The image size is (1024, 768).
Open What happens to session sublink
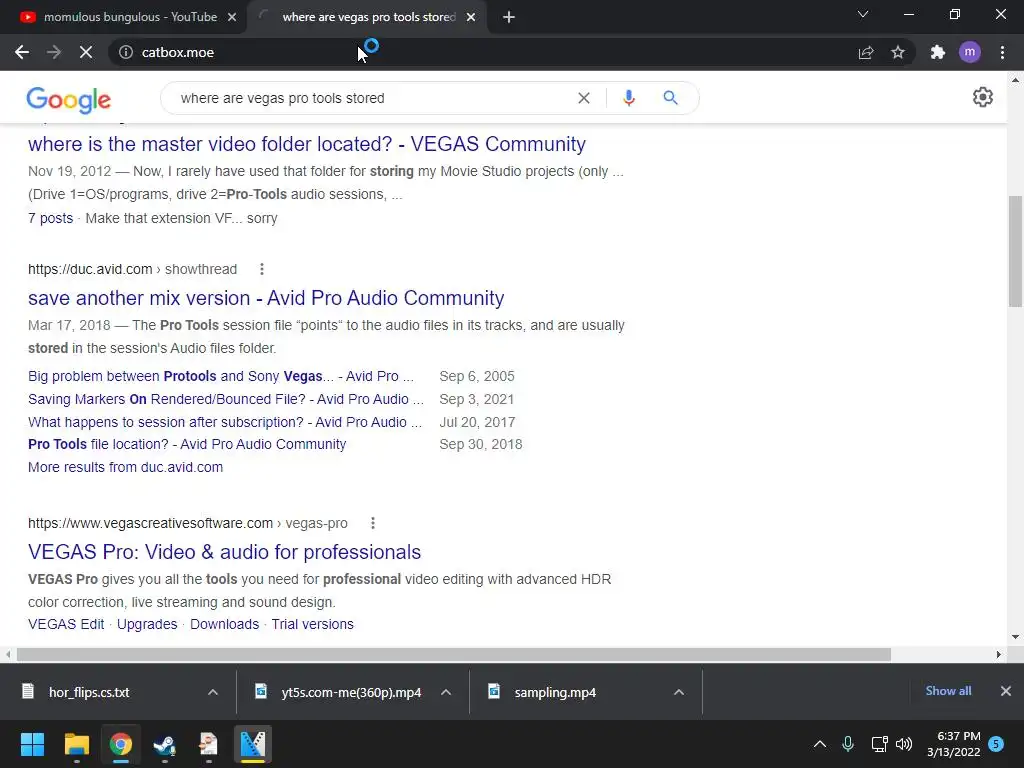[225, 422]
